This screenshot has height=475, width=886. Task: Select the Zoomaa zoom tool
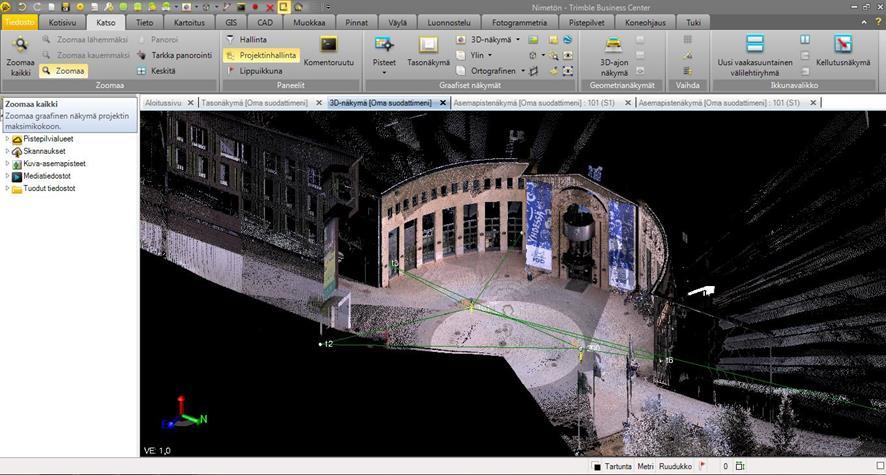coord(63,71)
